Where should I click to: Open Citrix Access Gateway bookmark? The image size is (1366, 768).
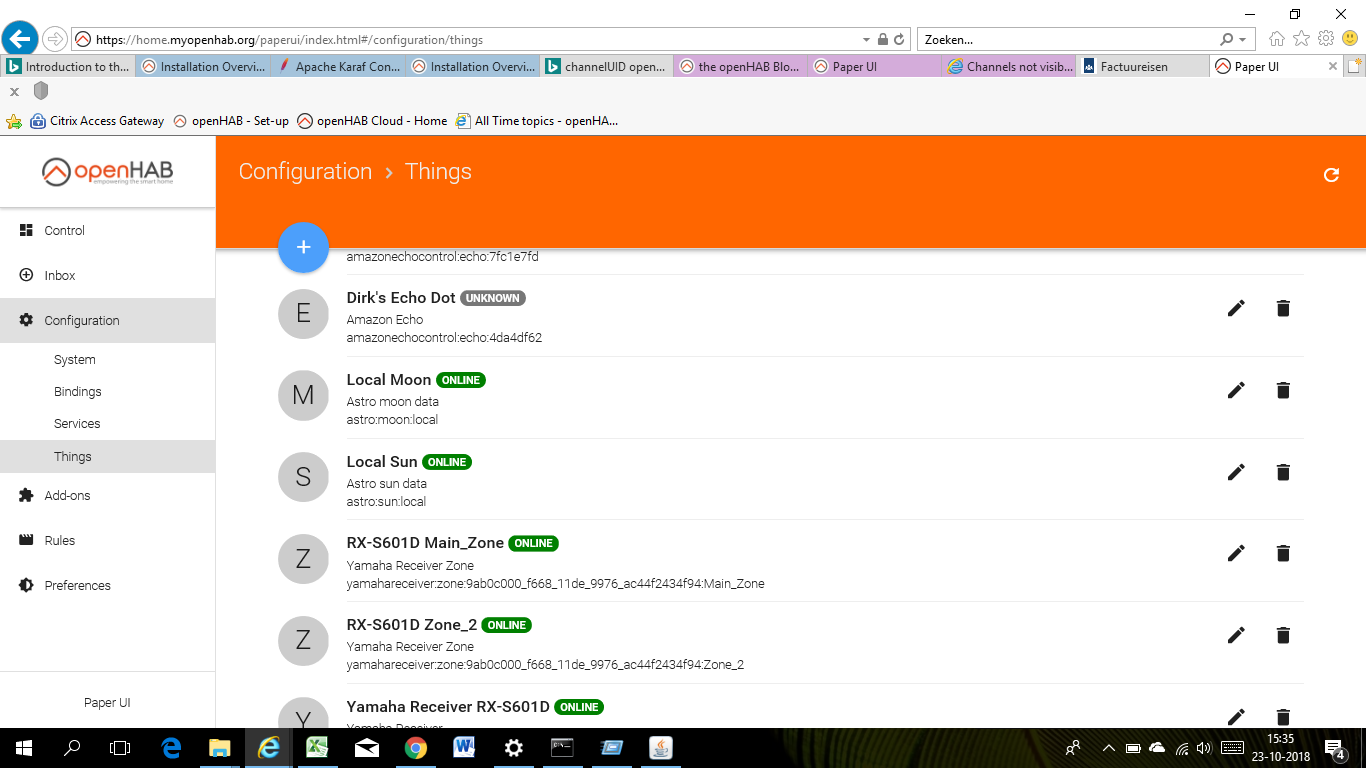(97, 121)
